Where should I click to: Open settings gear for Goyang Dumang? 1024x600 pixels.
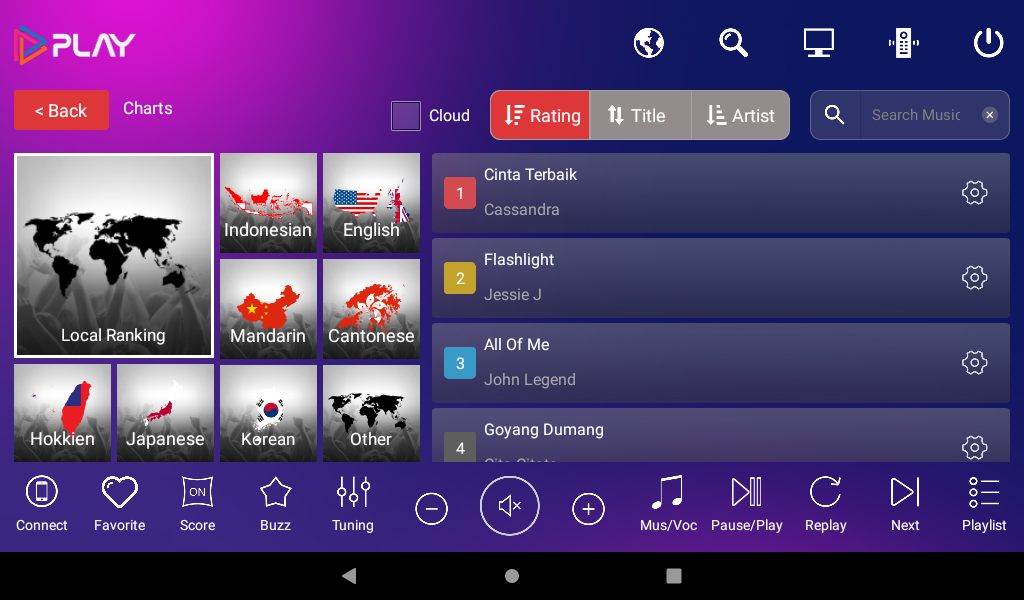click(974, 447)
